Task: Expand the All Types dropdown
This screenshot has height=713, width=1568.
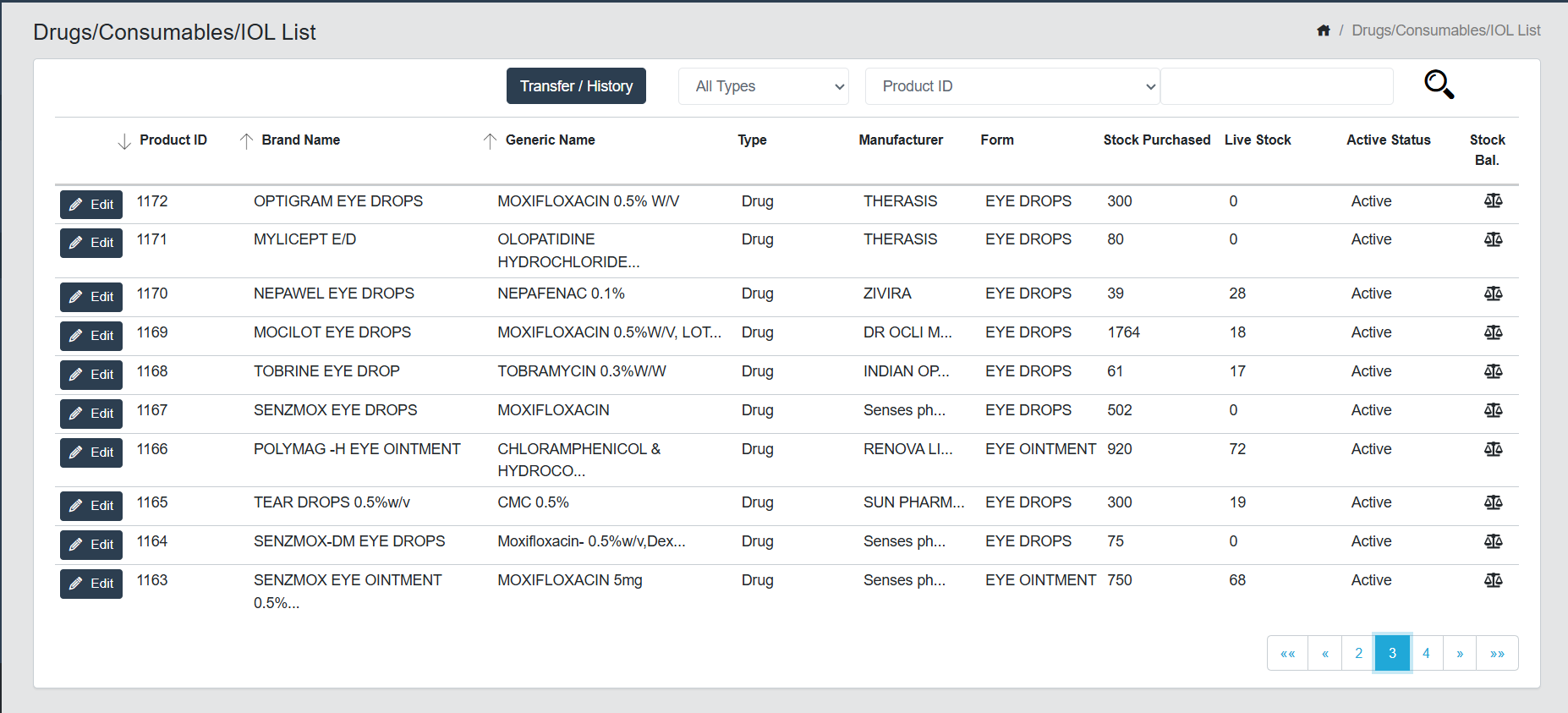Action: (763, 86)
